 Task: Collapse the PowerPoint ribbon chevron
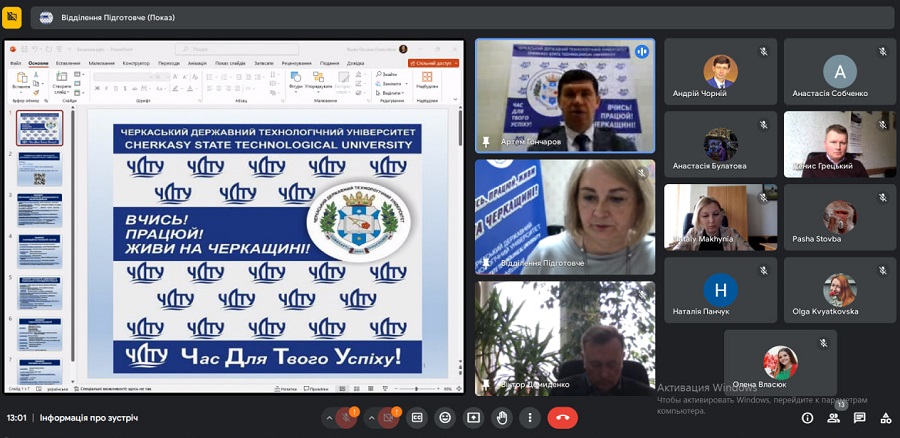pyautogui.click(x=456, y=99)
